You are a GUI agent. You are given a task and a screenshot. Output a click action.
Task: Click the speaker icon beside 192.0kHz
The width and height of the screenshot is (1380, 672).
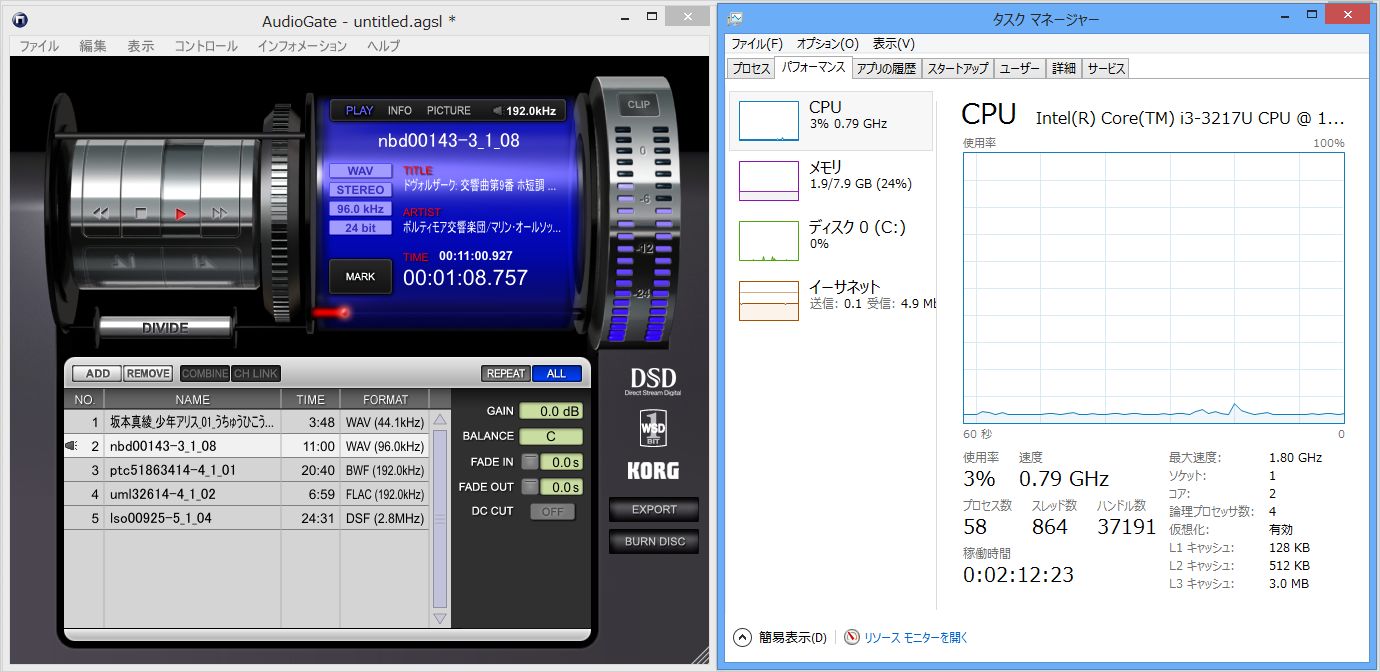click(497, 111)
